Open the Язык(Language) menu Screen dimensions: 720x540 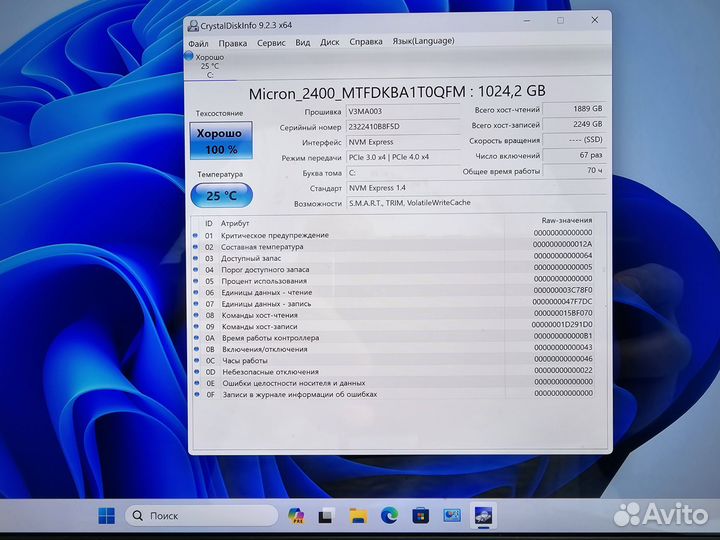(423, 41)
